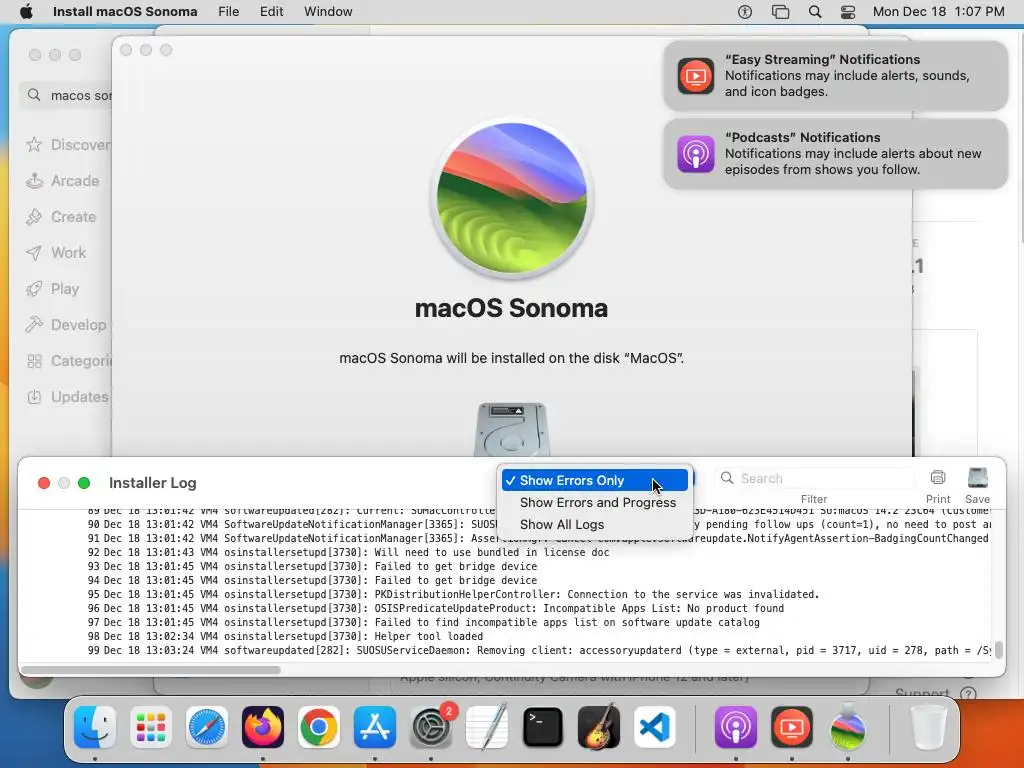This screenshot has width=1024, height=768.
Task: Click log line 92 about license doc
Action: (348, 552)
